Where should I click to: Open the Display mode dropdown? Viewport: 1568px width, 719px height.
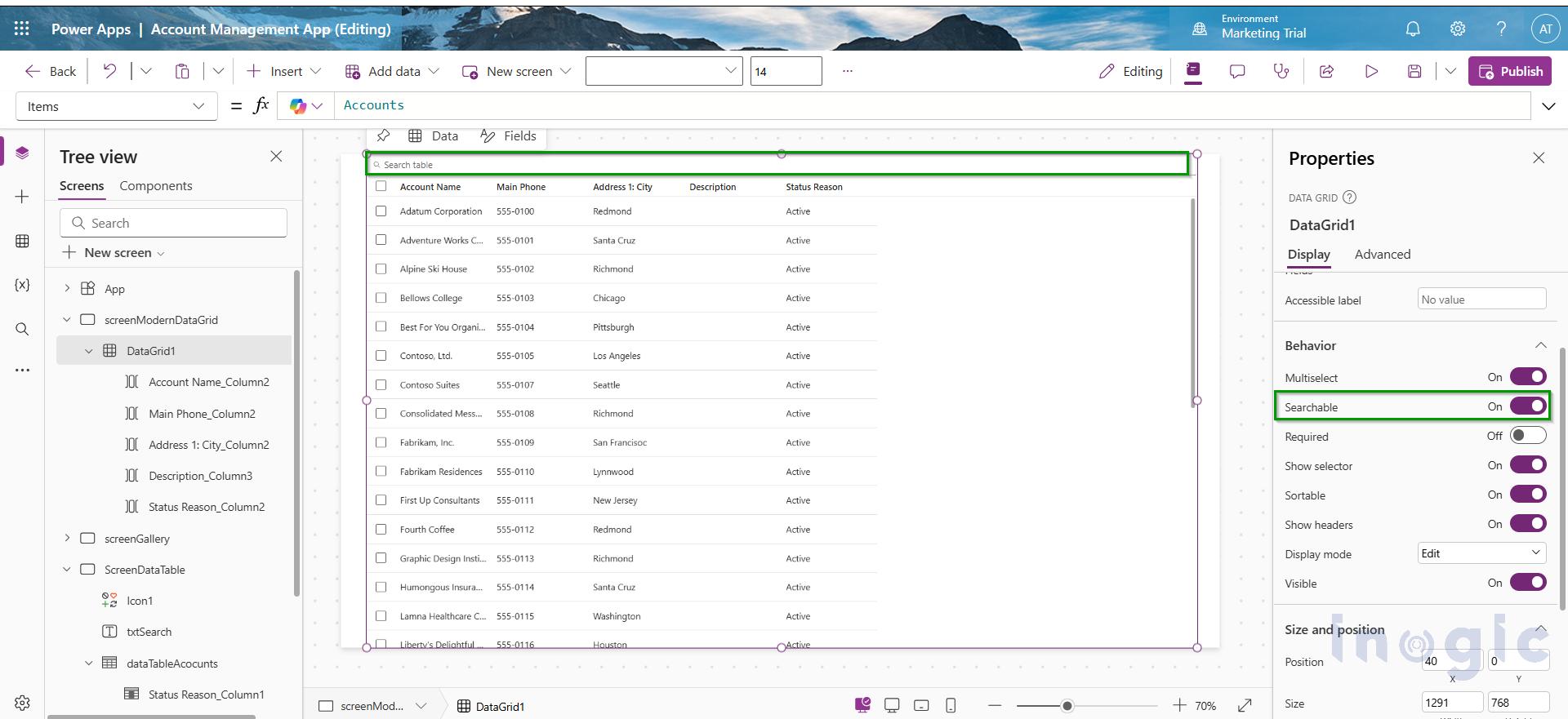1481,553
